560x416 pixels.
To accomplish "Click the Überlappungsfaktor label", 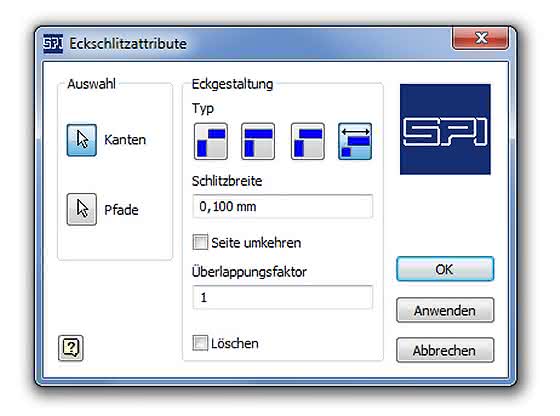I will pos(249,272).
